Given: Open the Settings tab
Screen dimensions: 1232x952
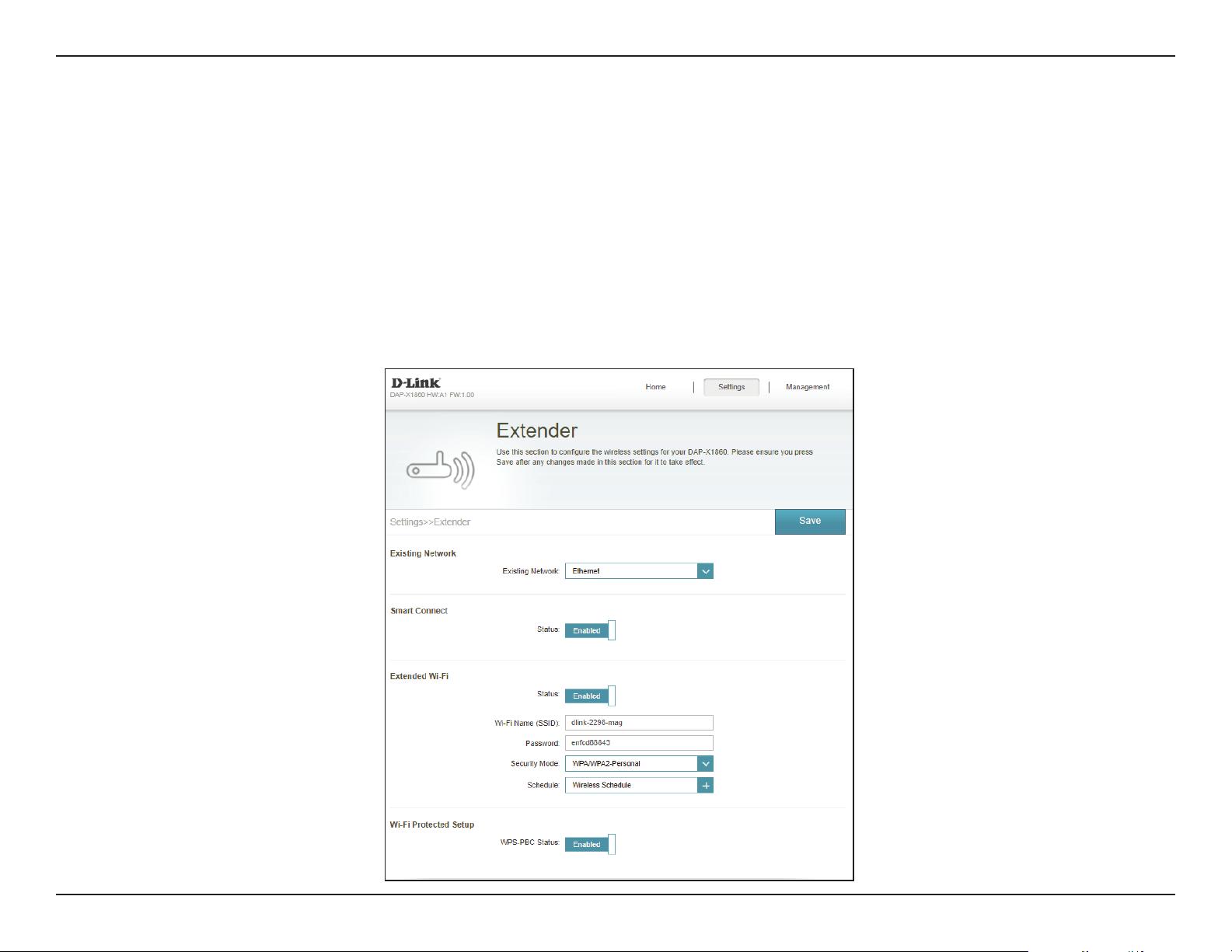Looking at the screenshot, I should coord(731,387).
